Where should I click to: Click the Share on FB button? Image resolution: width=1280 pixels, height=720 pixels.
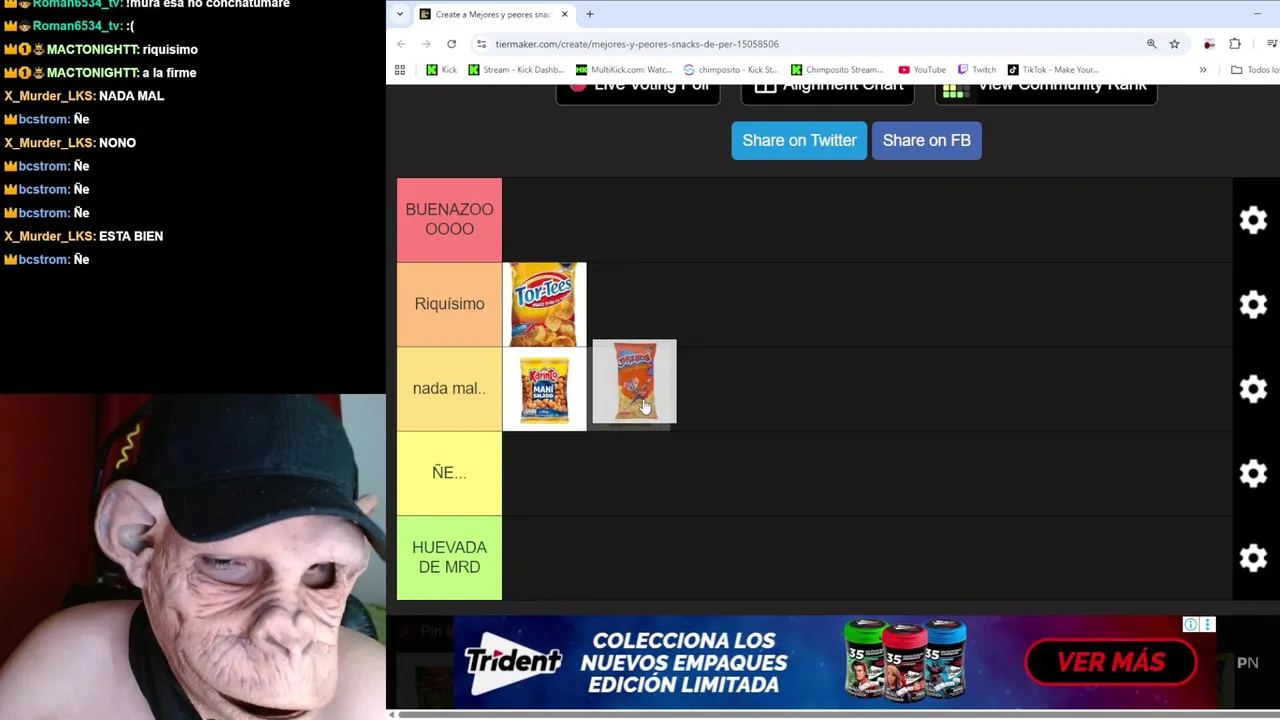point(927,140)
